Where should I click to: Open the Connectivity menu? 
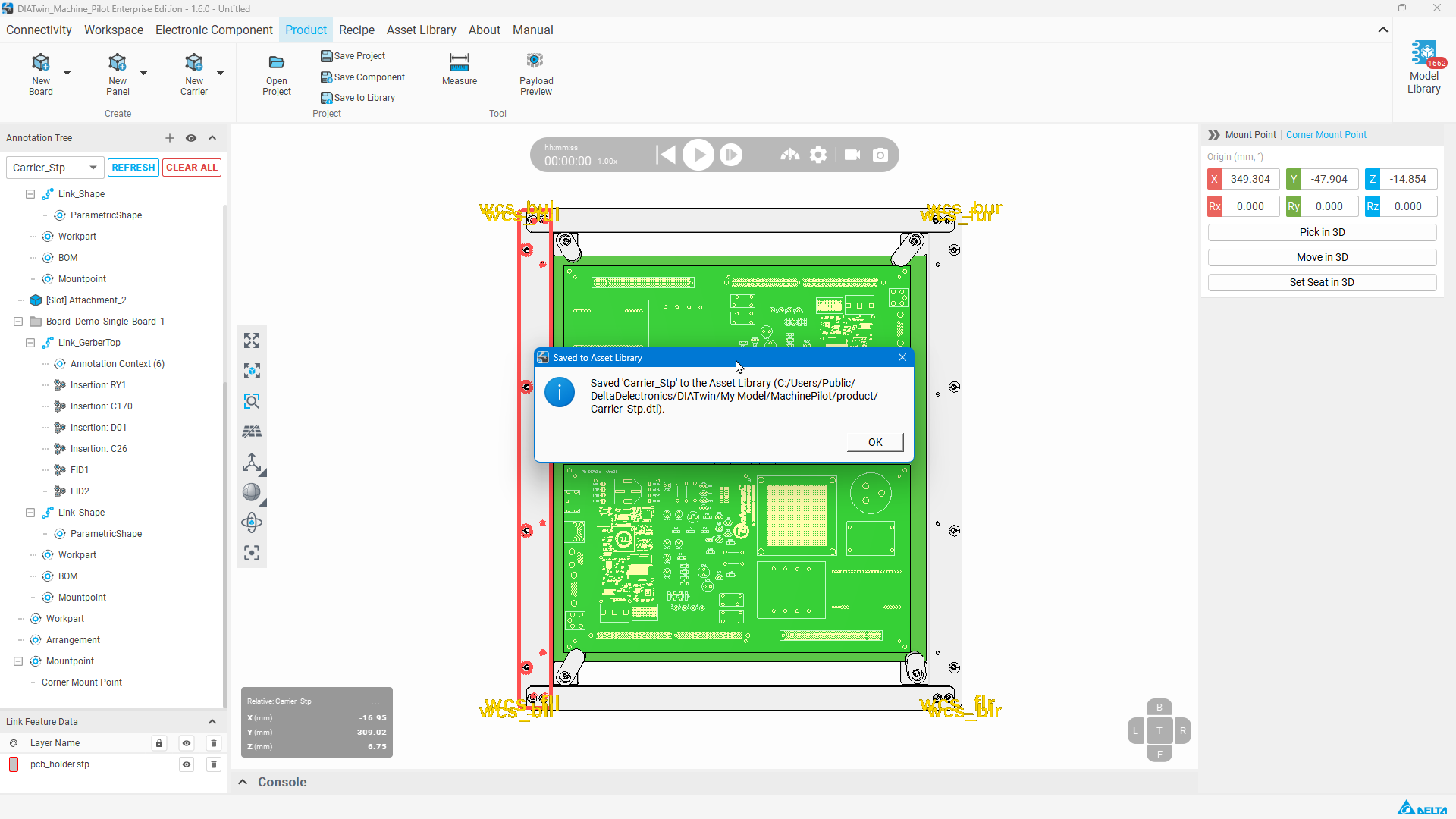point(39,30)
